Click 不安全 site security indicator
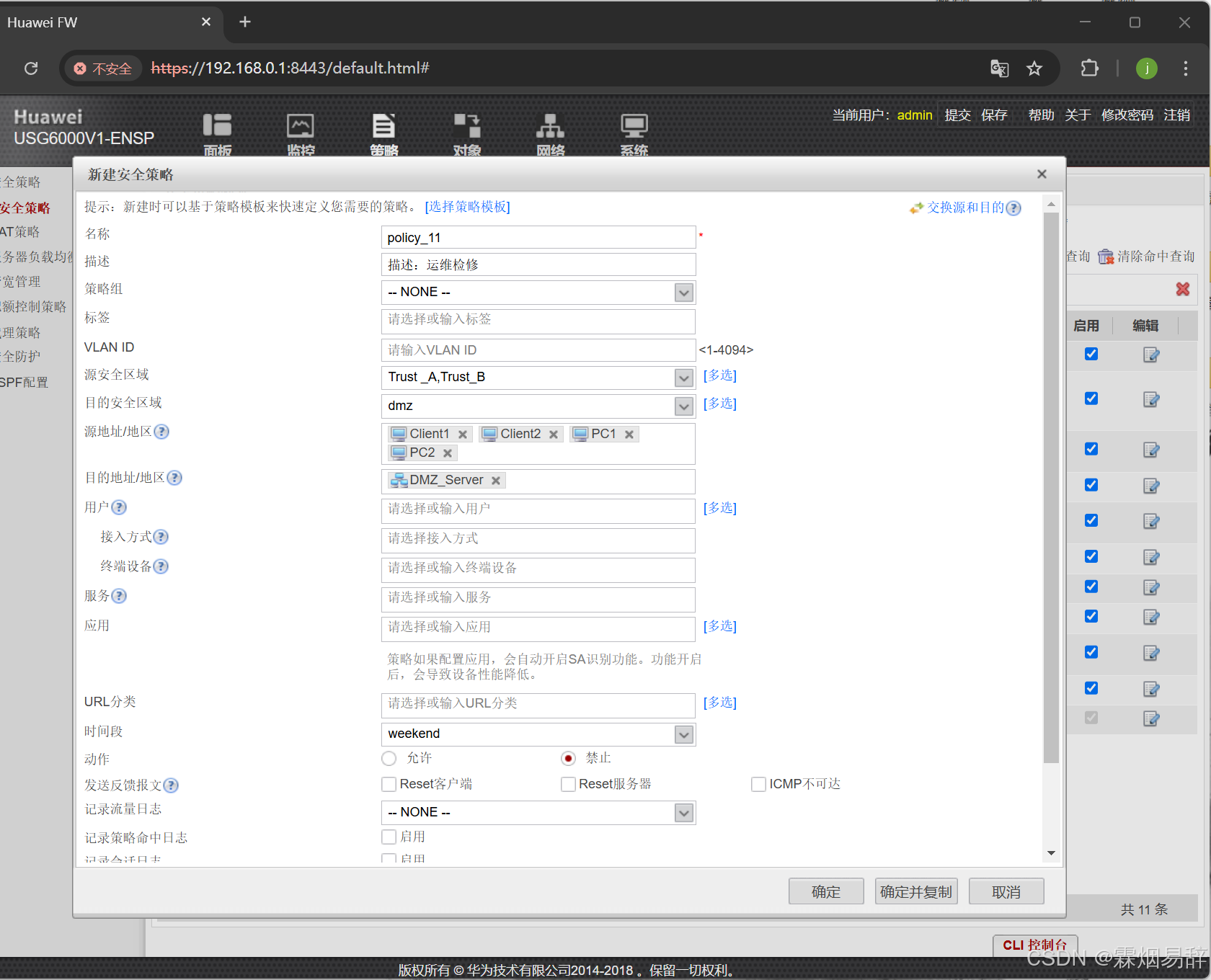Screen dimensions: 1211x980 [x=103, y=68]
